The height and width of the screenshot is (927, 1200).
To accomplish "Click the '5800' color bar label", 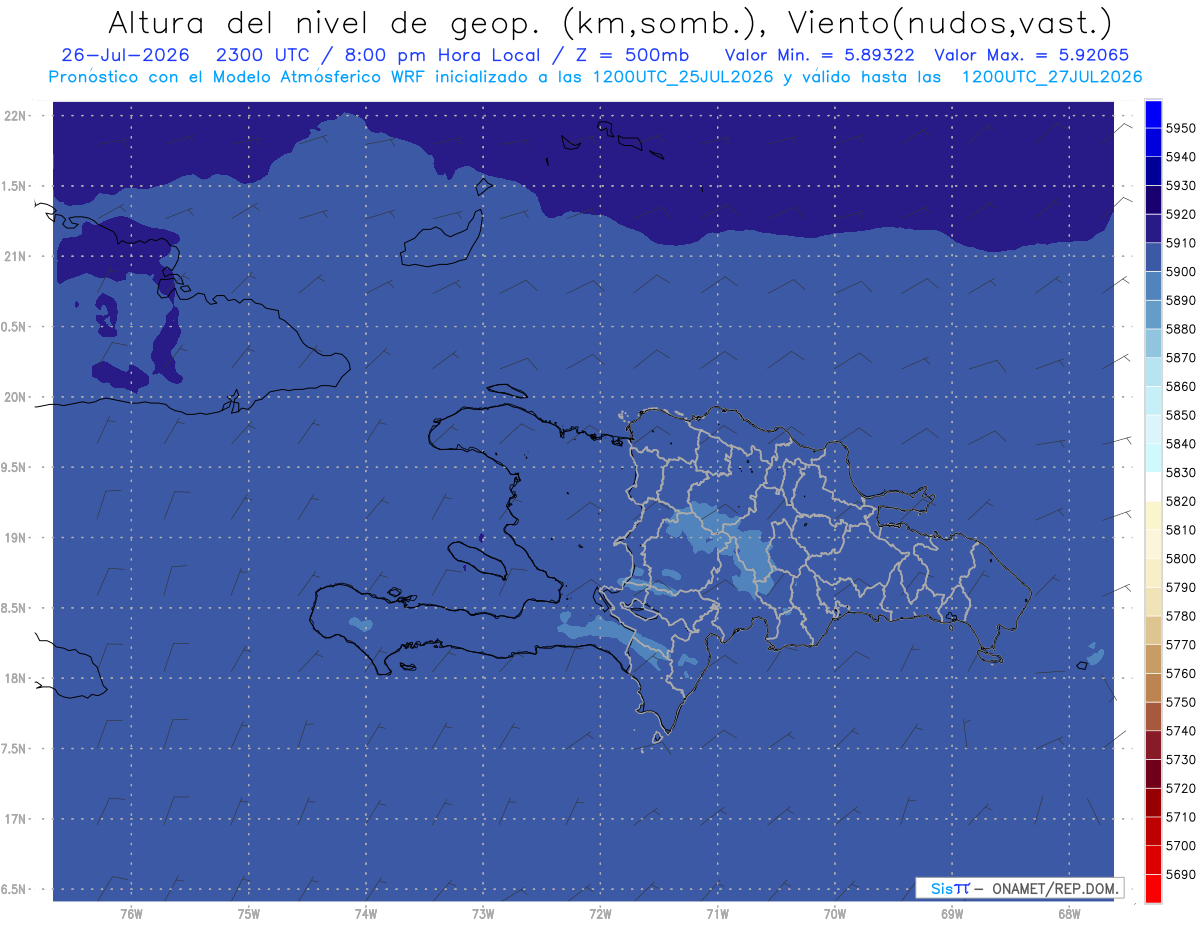I will tap(1180, 558).
